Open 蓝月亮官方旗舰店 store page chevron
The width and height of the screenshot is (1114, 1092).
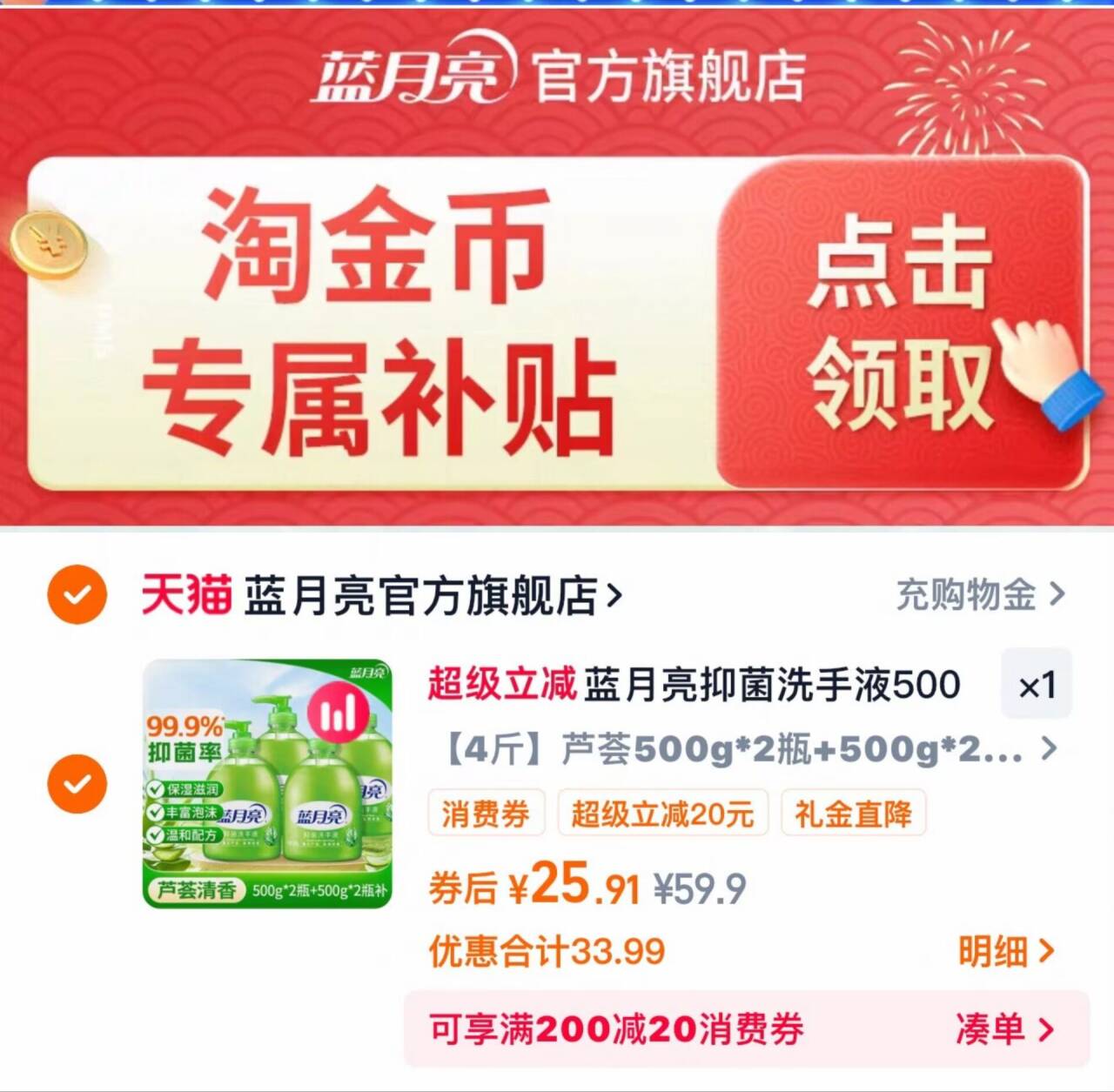(x=614, y=596)
